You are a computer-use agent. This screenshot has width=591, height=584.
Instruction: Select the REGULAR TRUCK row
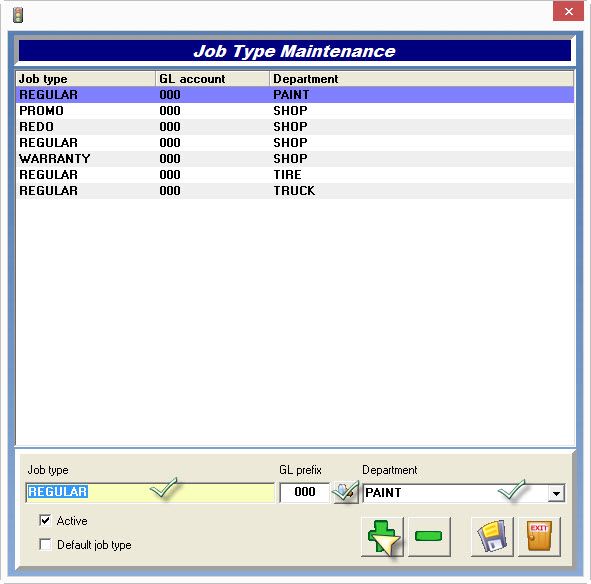coord(295,191)
